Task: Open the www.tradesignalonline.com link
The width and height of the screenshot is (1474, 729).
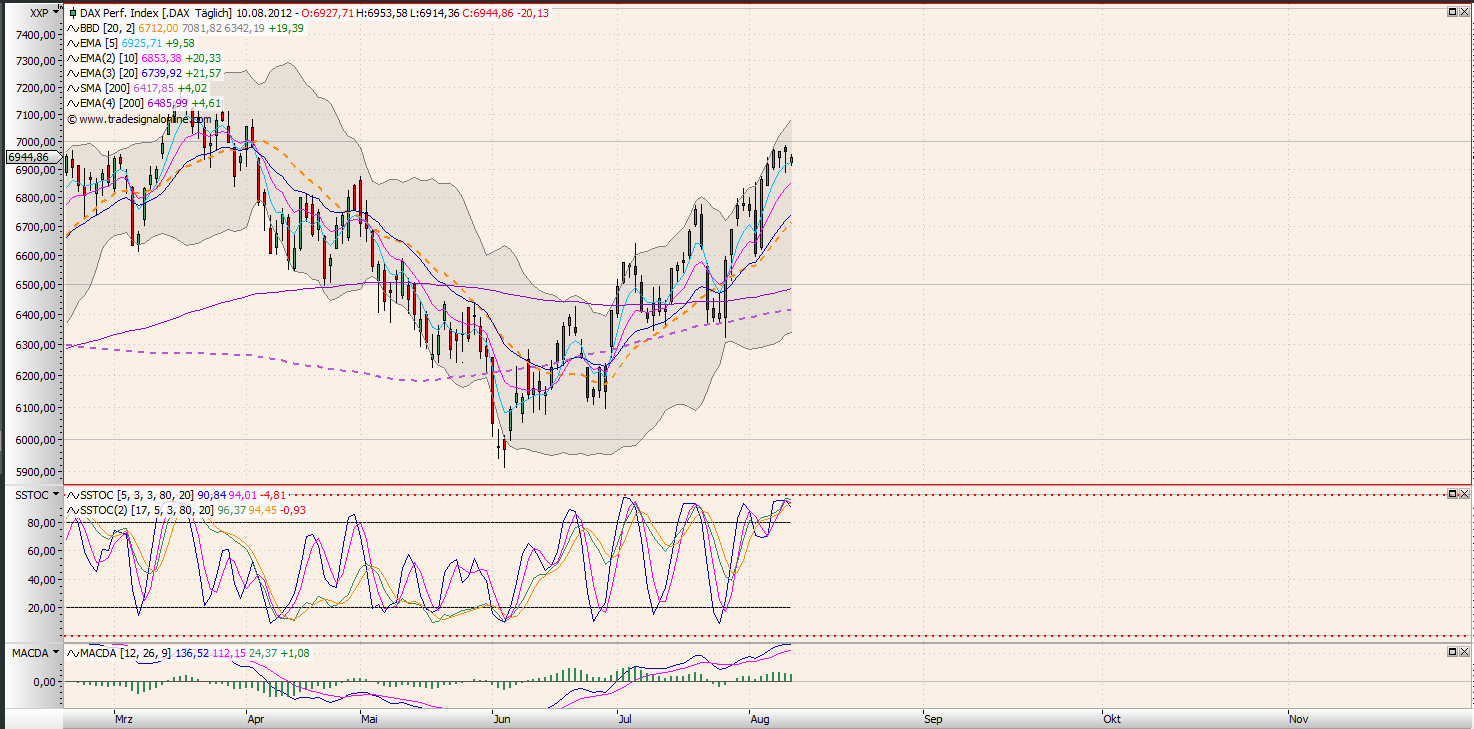Action: (x=139, y=119)
